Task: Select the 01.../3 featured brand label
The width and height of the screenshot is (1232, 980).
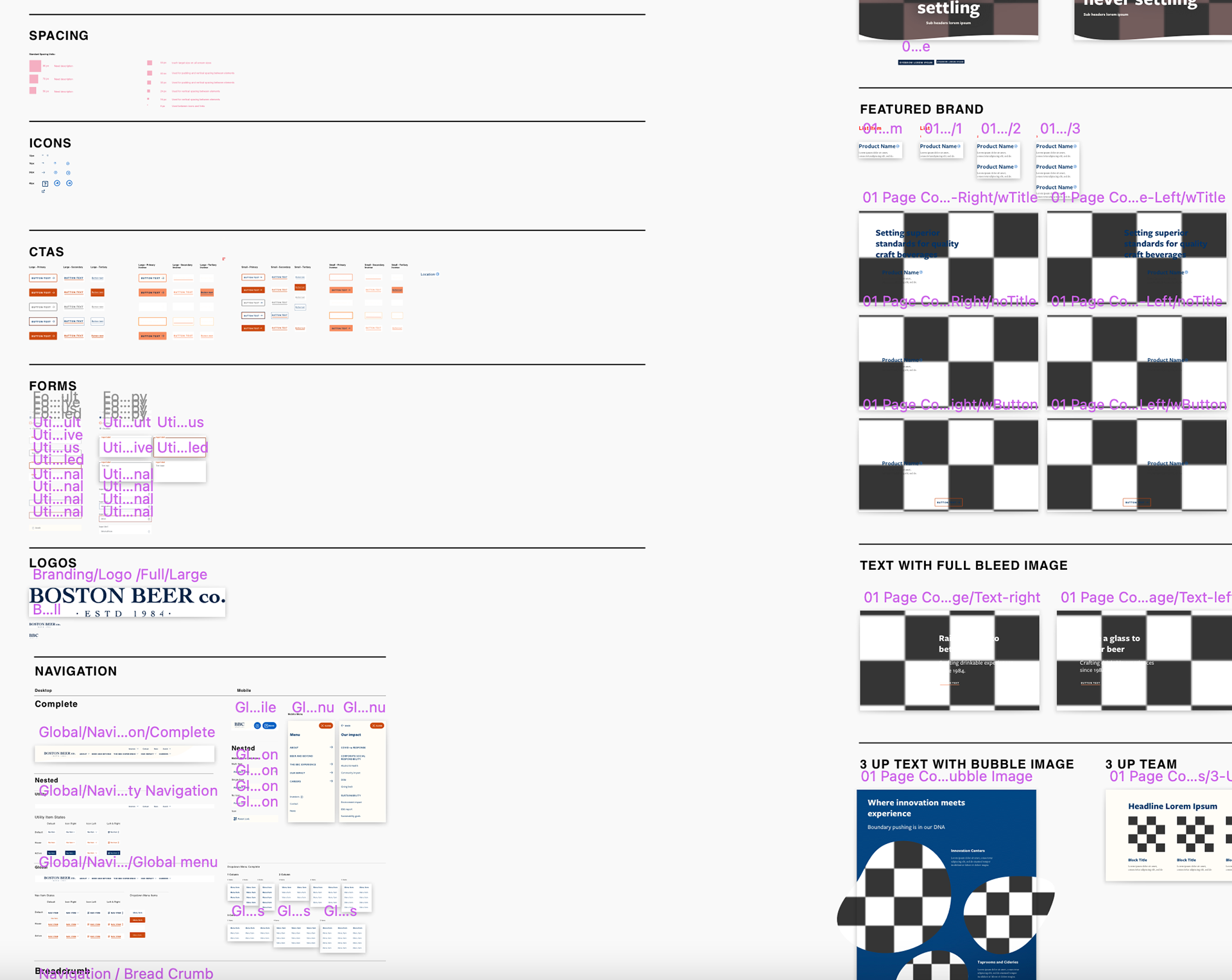Action: [1060, 128]
